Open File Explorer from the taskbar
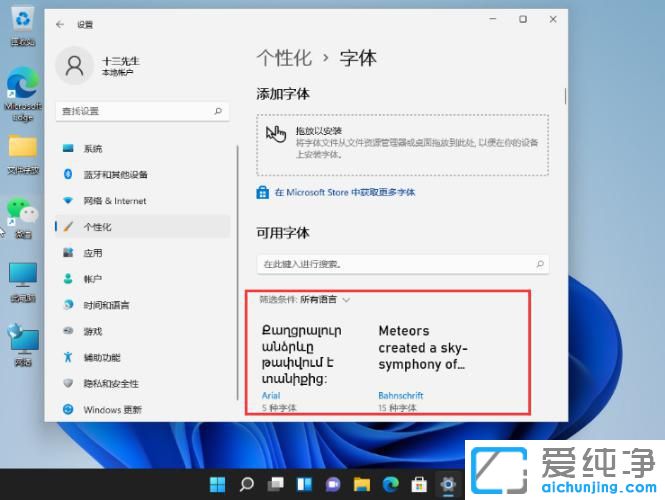This screenshot has height=500, width=665. [362, 484]
